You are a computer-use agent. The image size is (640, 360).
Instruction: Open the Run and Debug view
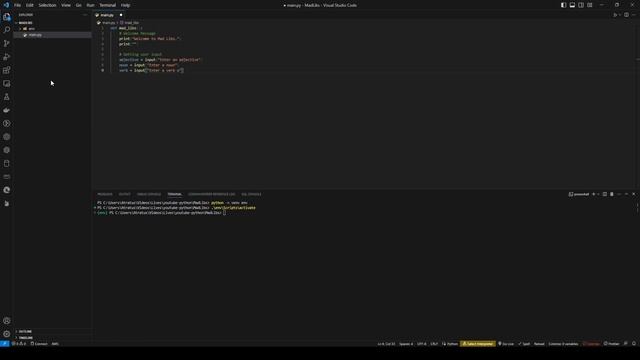click(x=7, y=57)
